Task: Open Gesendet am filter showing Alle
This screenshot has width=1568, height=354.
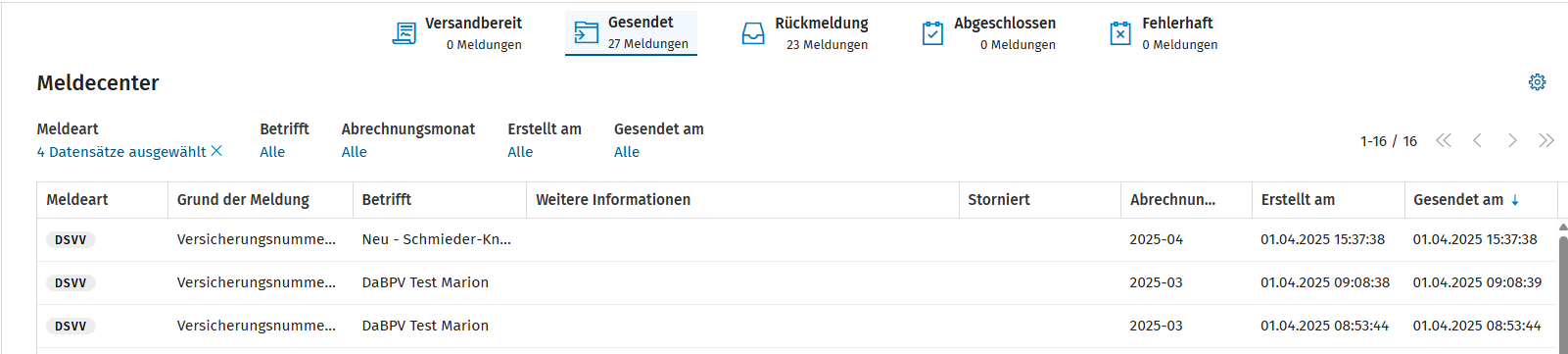Action: 627,152
